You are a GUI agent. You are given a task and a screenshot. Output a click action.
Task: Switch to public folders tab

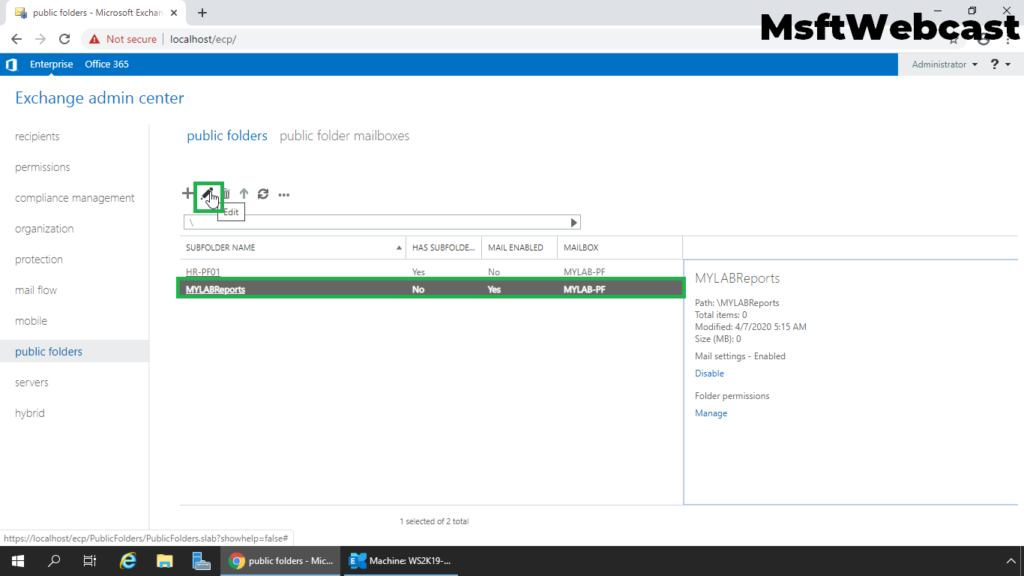(227, 136)
